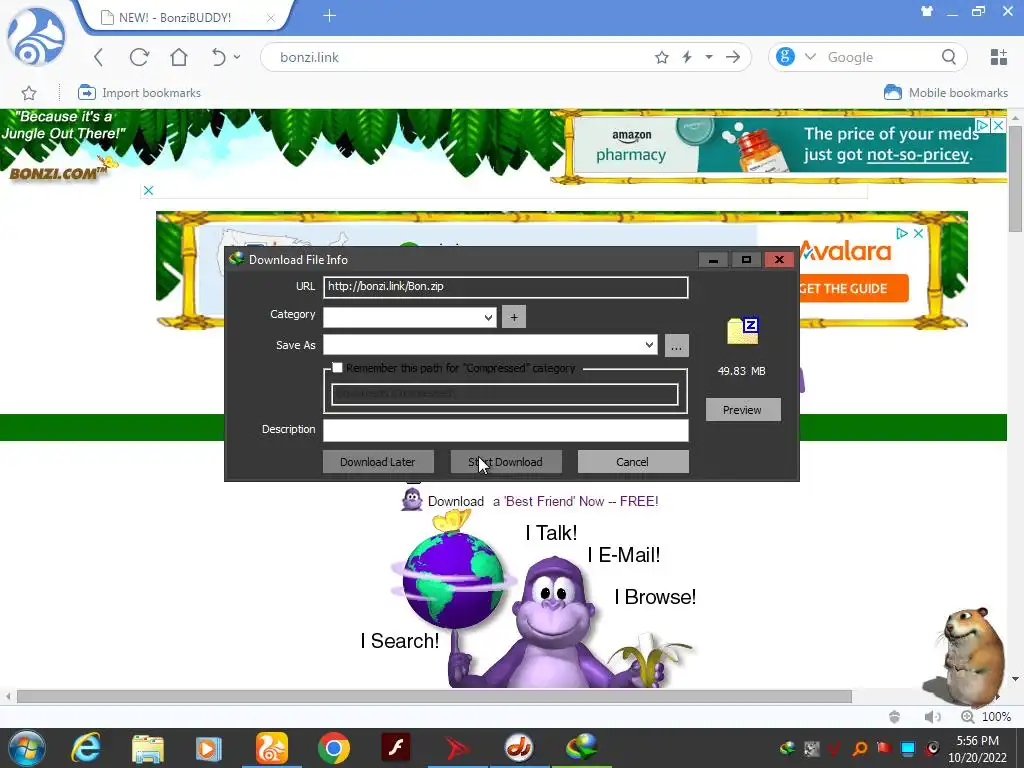Open Windows Media Player from taskbar

point(208,748)
